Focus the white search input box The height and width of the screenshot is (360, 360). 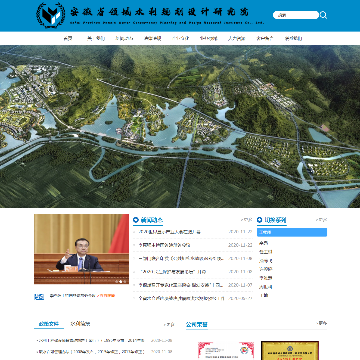pos(296,15)
